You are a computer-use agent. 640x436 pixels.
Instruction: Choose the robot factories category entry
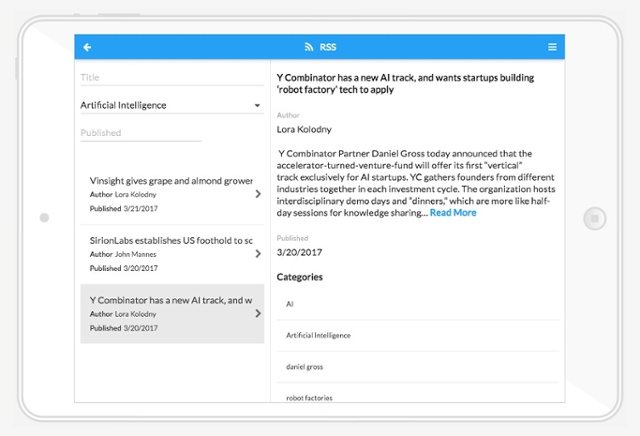(x=418, y=393)
